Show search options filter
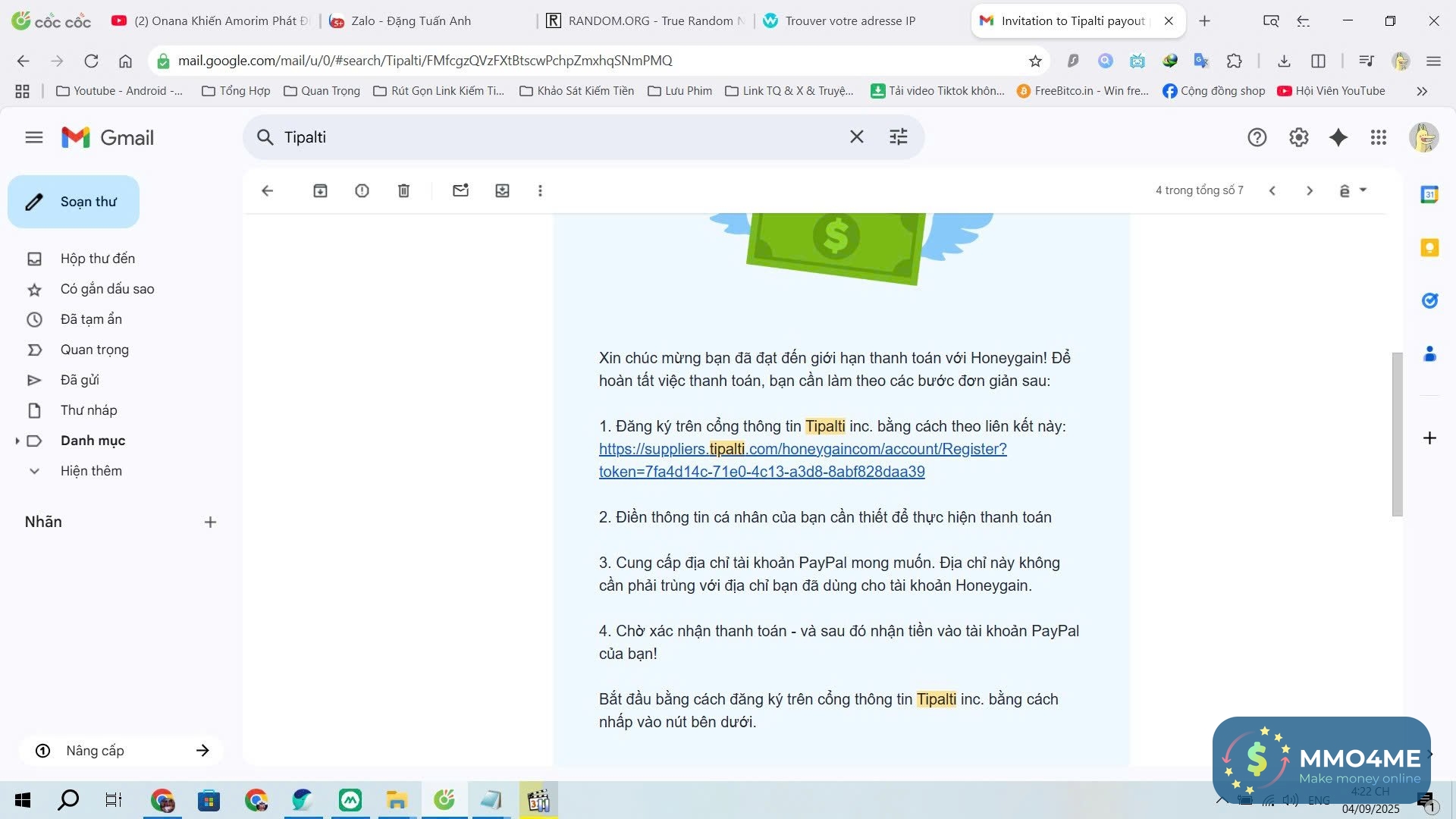The height and width of the screenshot is (819, 1456). [898, 137]
